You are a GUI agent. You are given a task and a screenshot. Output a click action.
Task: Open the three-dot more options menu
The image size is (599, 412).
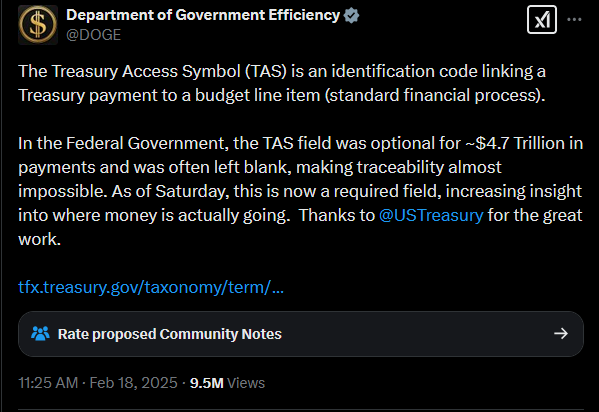(574, 19)
